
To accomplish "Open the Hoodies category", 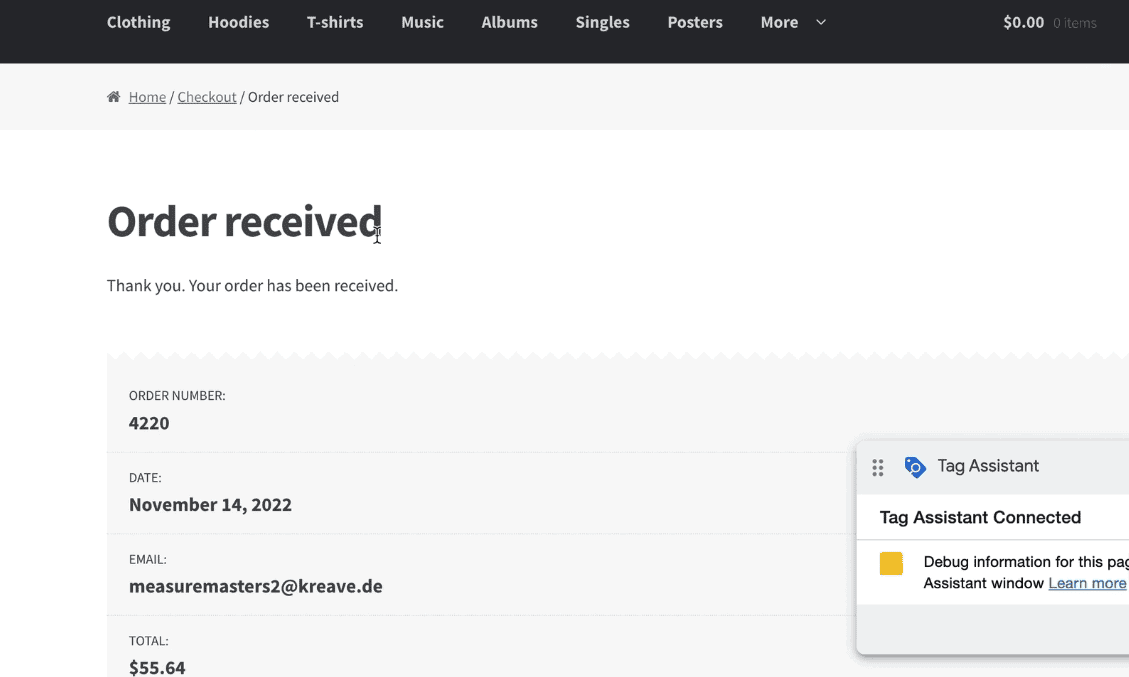I will pos(238,21).
